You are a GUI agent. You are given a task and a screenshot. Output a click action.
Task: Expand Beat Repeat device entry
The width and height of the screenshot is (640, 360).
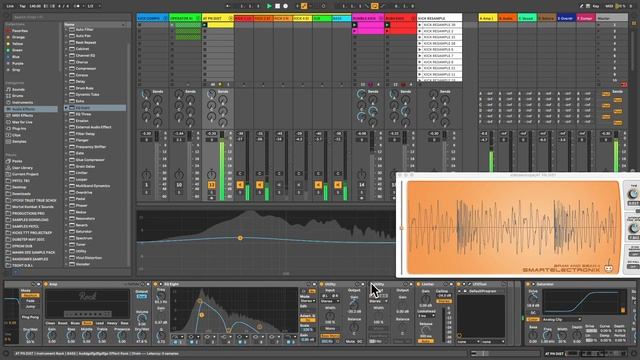[x=66, y=42]
